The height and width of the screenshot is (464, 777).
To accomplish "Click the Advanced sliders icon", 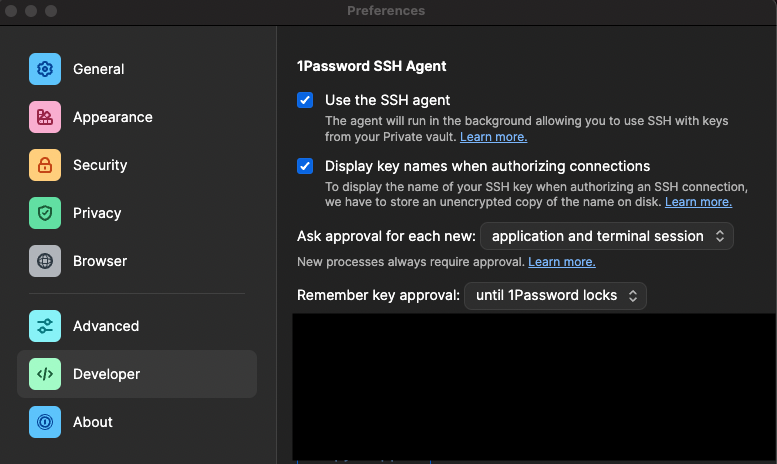I will [x=45, y=326].
